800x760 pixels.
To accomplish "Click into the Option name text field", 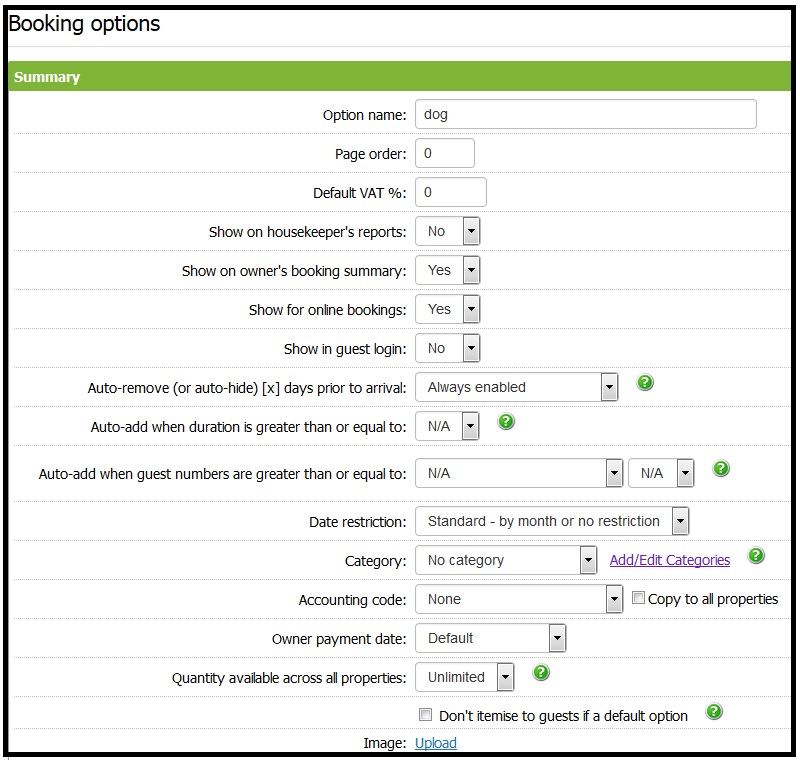I will [x=585, y=114].
